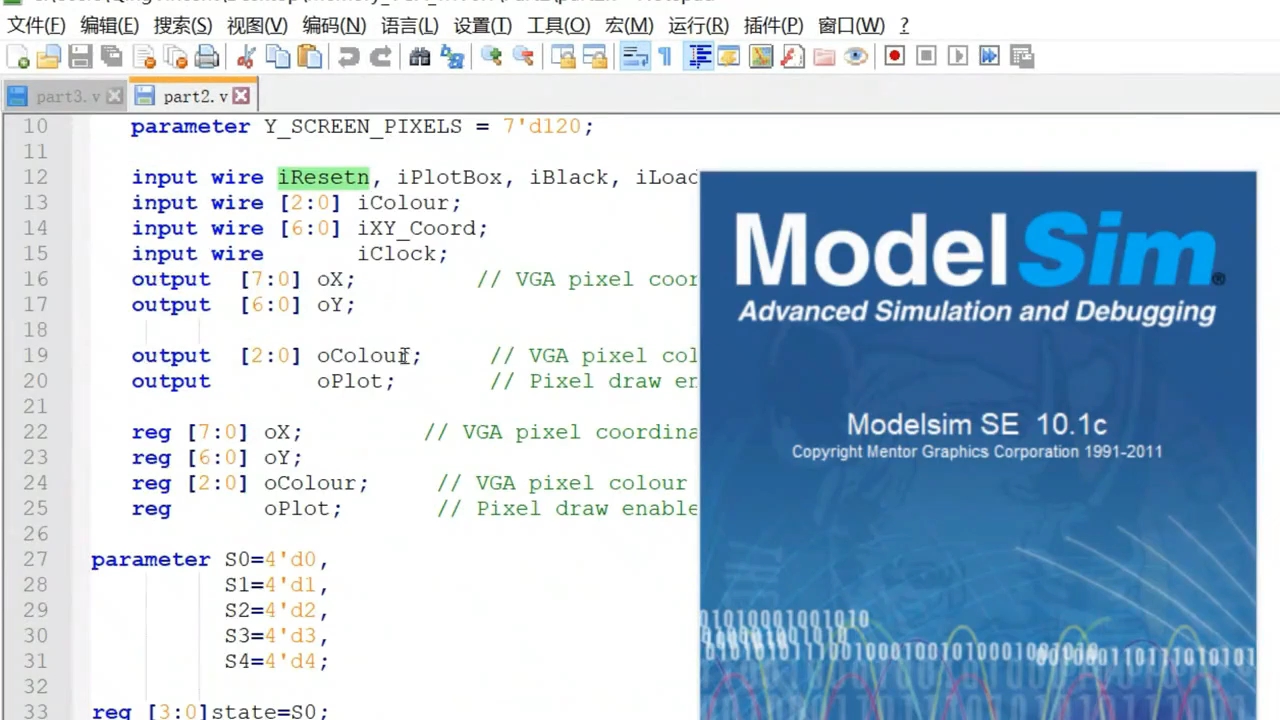Open the 编辑(E) menu

pos(110,25)
